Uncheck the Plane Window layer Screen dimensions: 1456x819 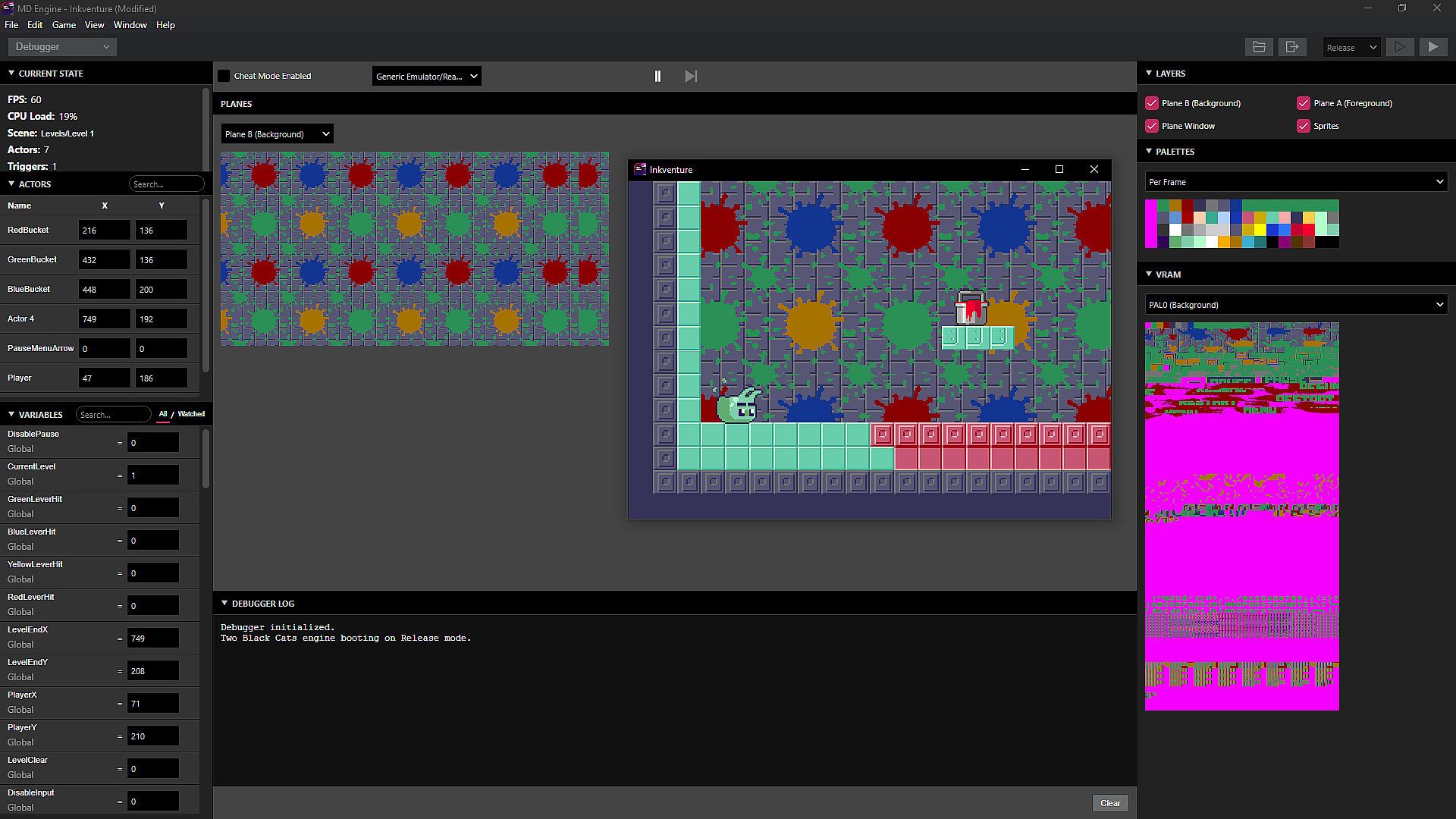point(1152,126)
